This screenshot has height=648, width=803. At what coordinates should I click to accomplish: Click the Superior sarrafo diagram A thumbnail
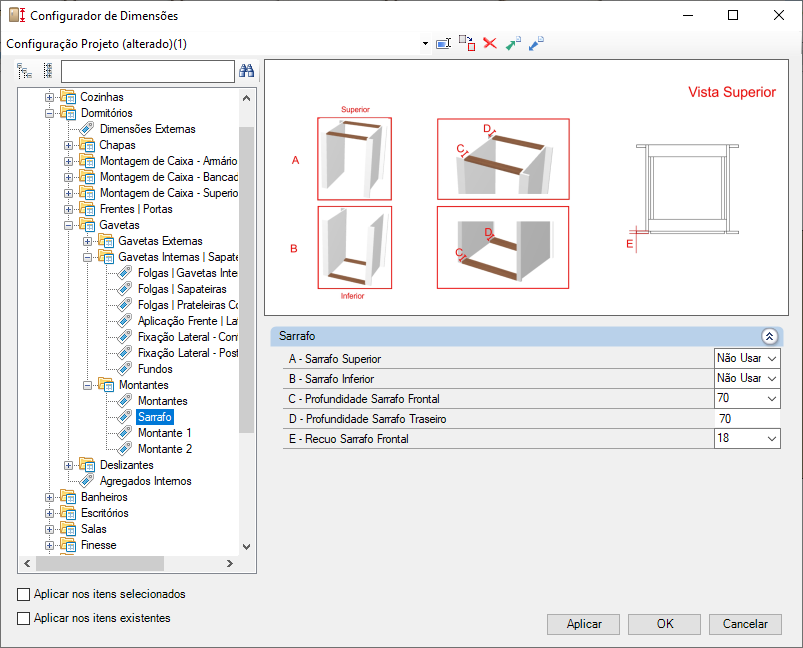(x=354, y=159)
